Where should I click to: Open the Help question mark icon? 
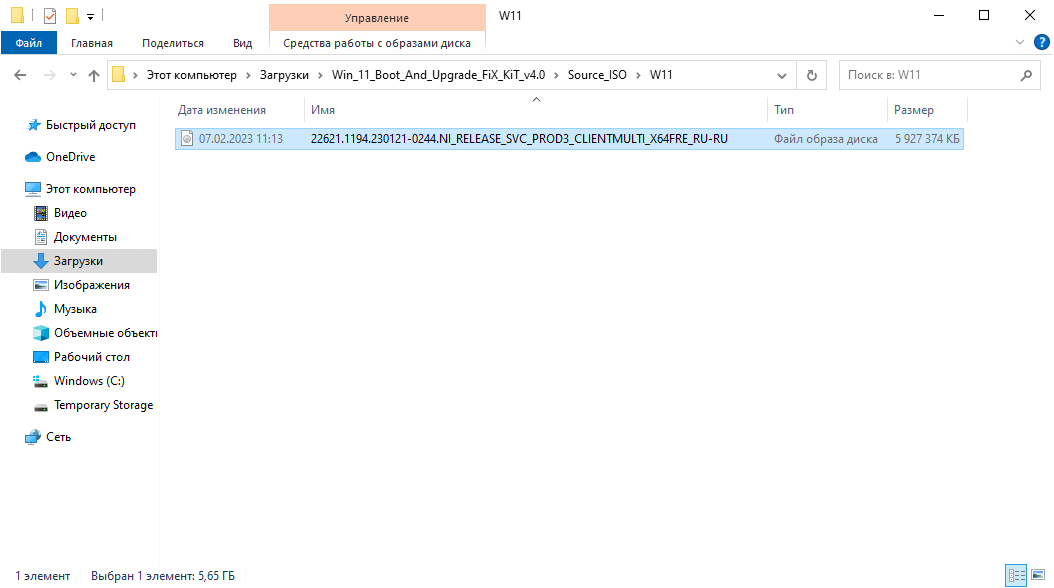(1041, 42)
